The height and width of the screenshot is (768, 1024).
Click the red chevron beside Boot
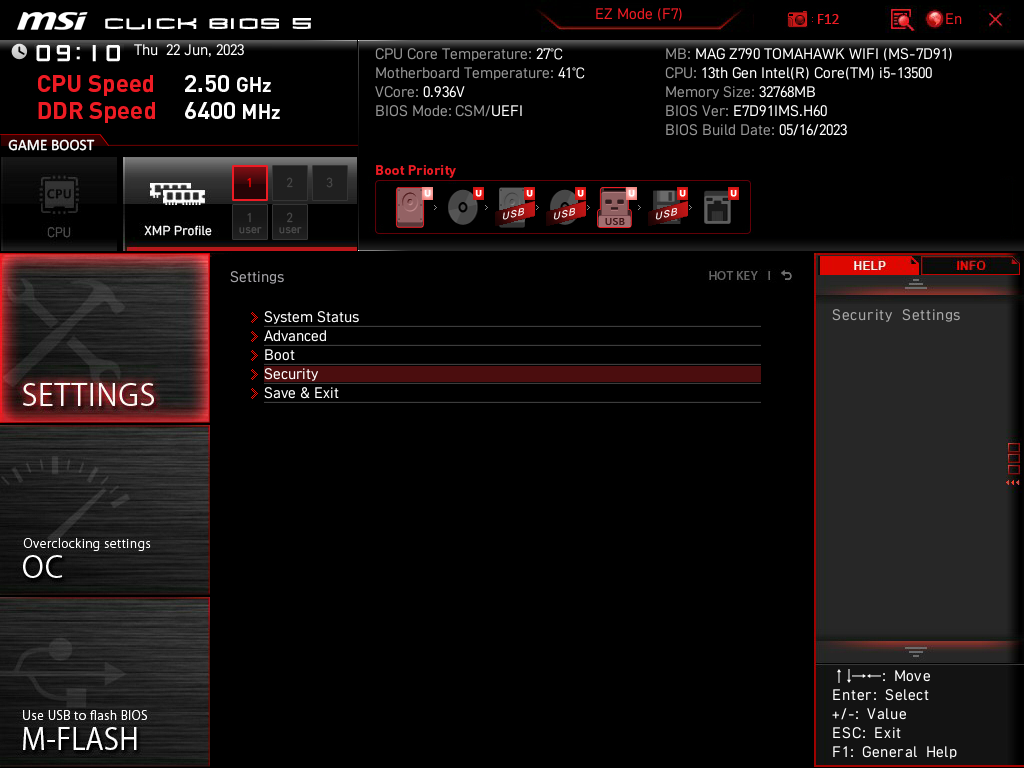pos(254,355)
